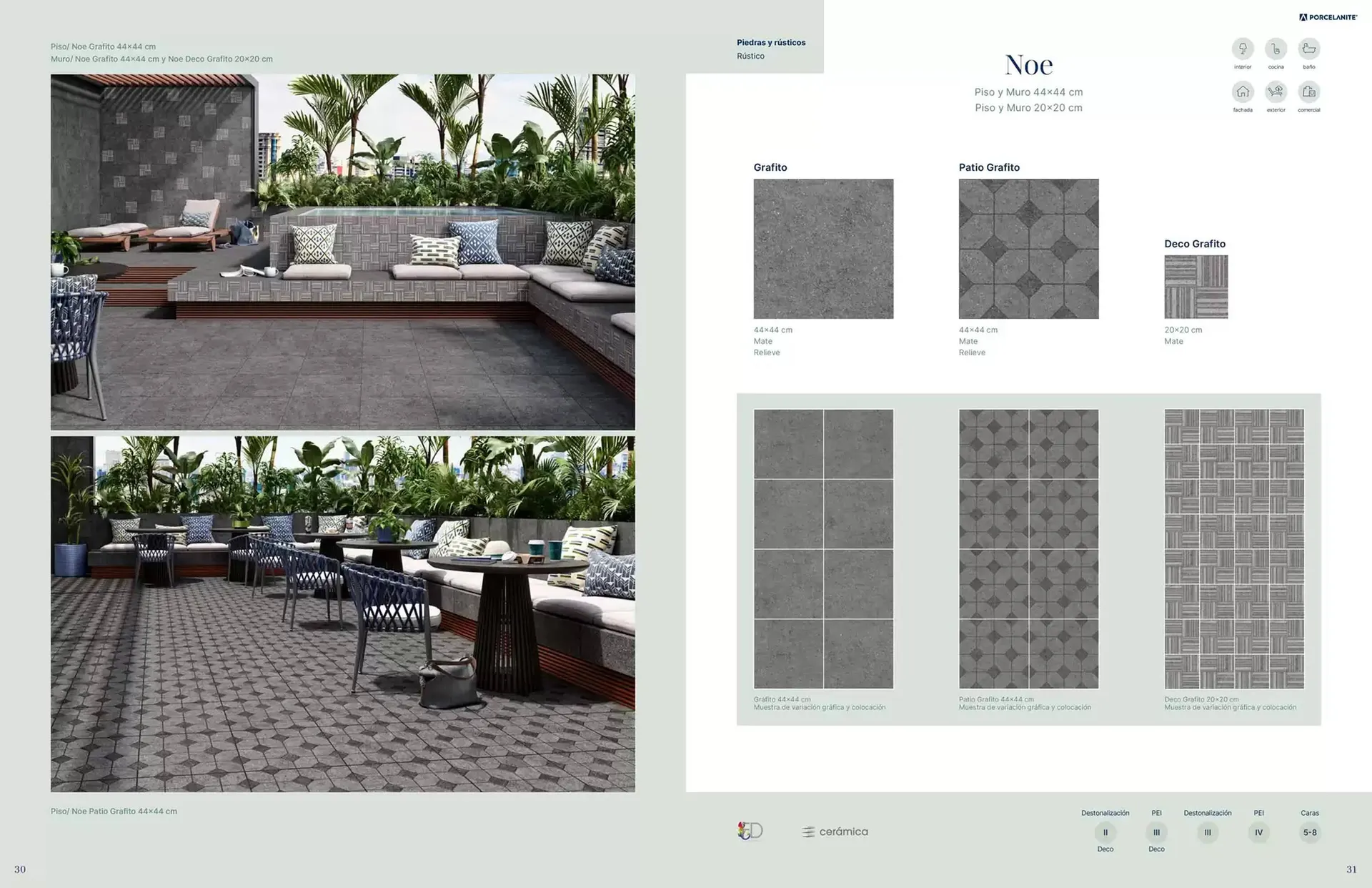Open the rooftop pool lounge photo
The height and width of the screenshot is (888, 1372).
click(342, 252)
